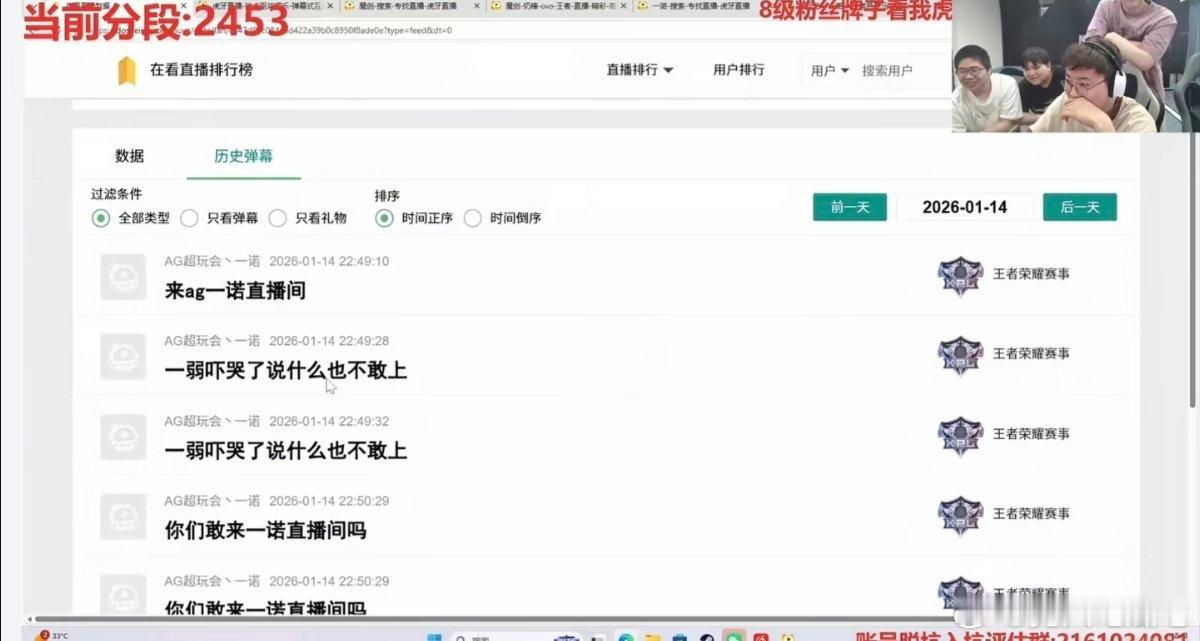Image resolution: width=1200 pixels, height=641 pixels.
Task: Expand the 直播排行 dropdown menu
Action: (x=640, y=70)
